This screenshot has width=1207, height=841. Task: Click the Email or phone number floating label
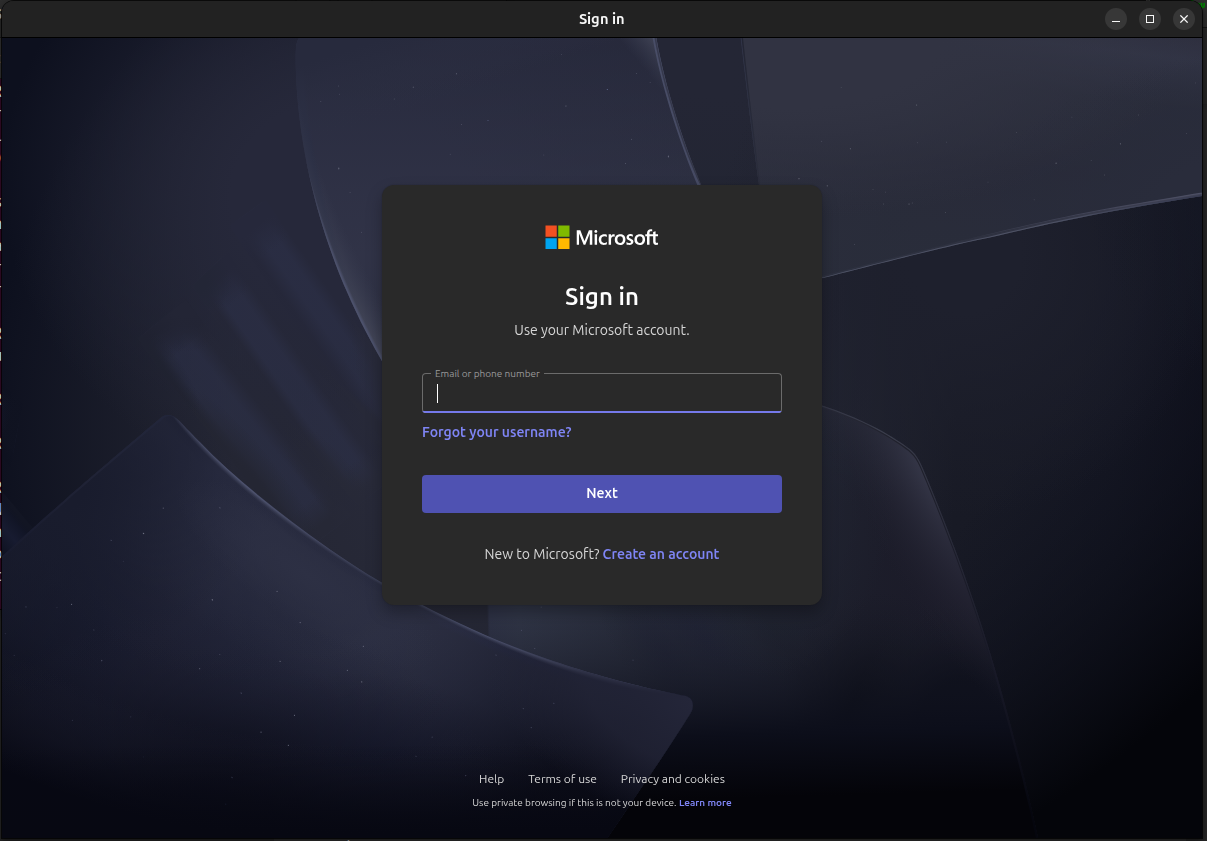click(486, 373)
